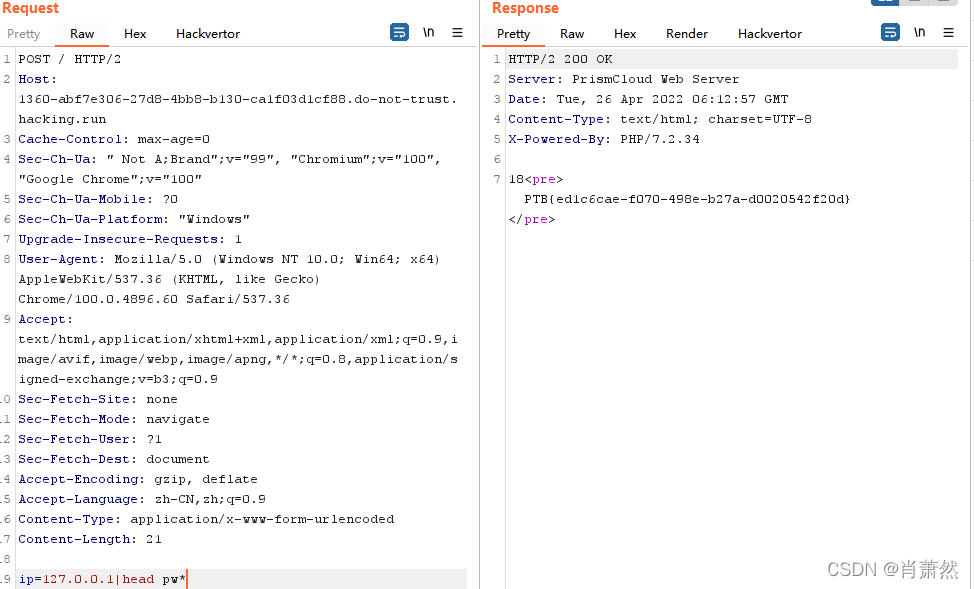Click the 'Request' panel title

(x=30, y=8)
